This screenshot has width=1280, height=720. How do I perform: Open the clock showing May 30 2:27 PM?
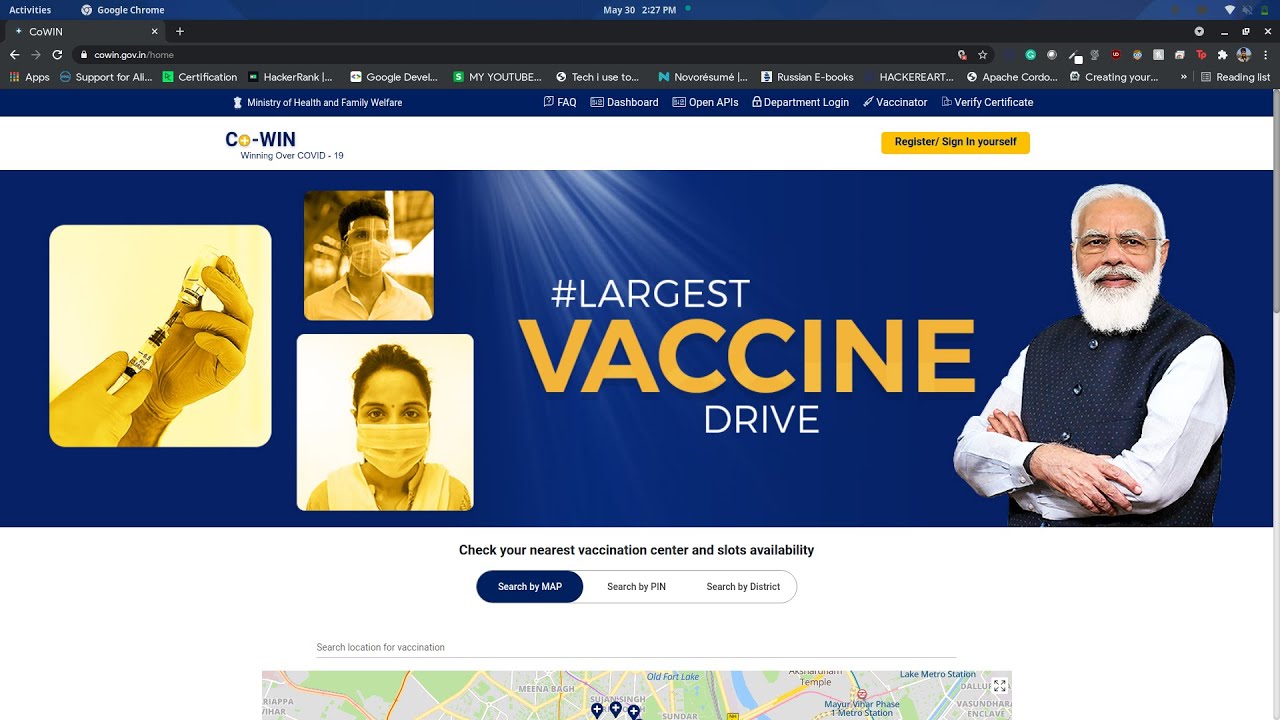pos(640,10)
